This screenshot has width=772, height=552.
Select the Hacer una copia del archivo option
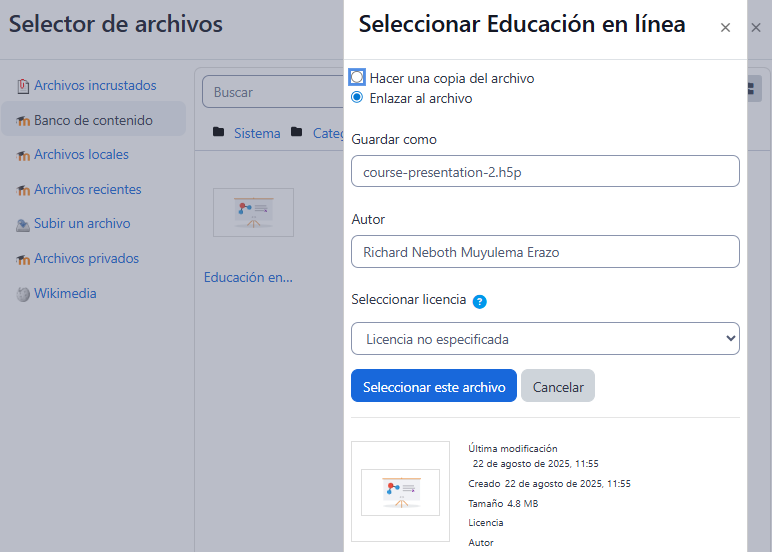[x=357, y=78]
